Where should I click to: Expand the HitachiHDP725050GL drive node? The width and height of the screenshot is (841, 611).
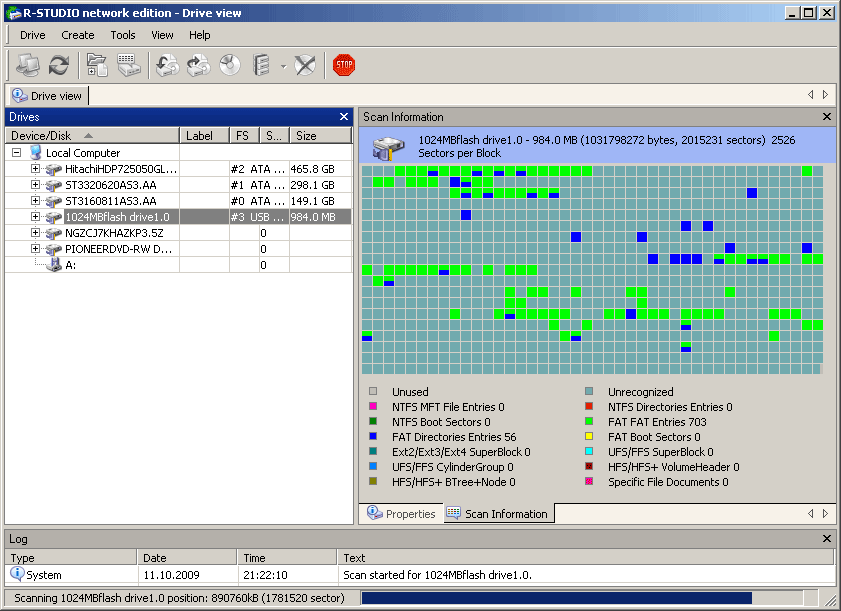[35, 169]
